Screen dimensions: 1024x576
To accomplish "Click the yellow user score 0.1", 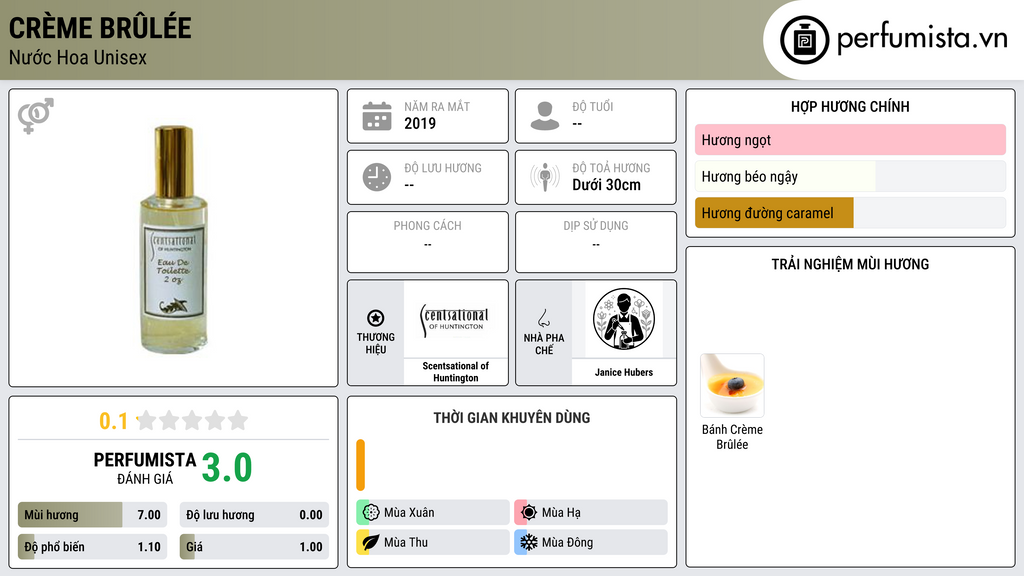I will coord(114,421).
